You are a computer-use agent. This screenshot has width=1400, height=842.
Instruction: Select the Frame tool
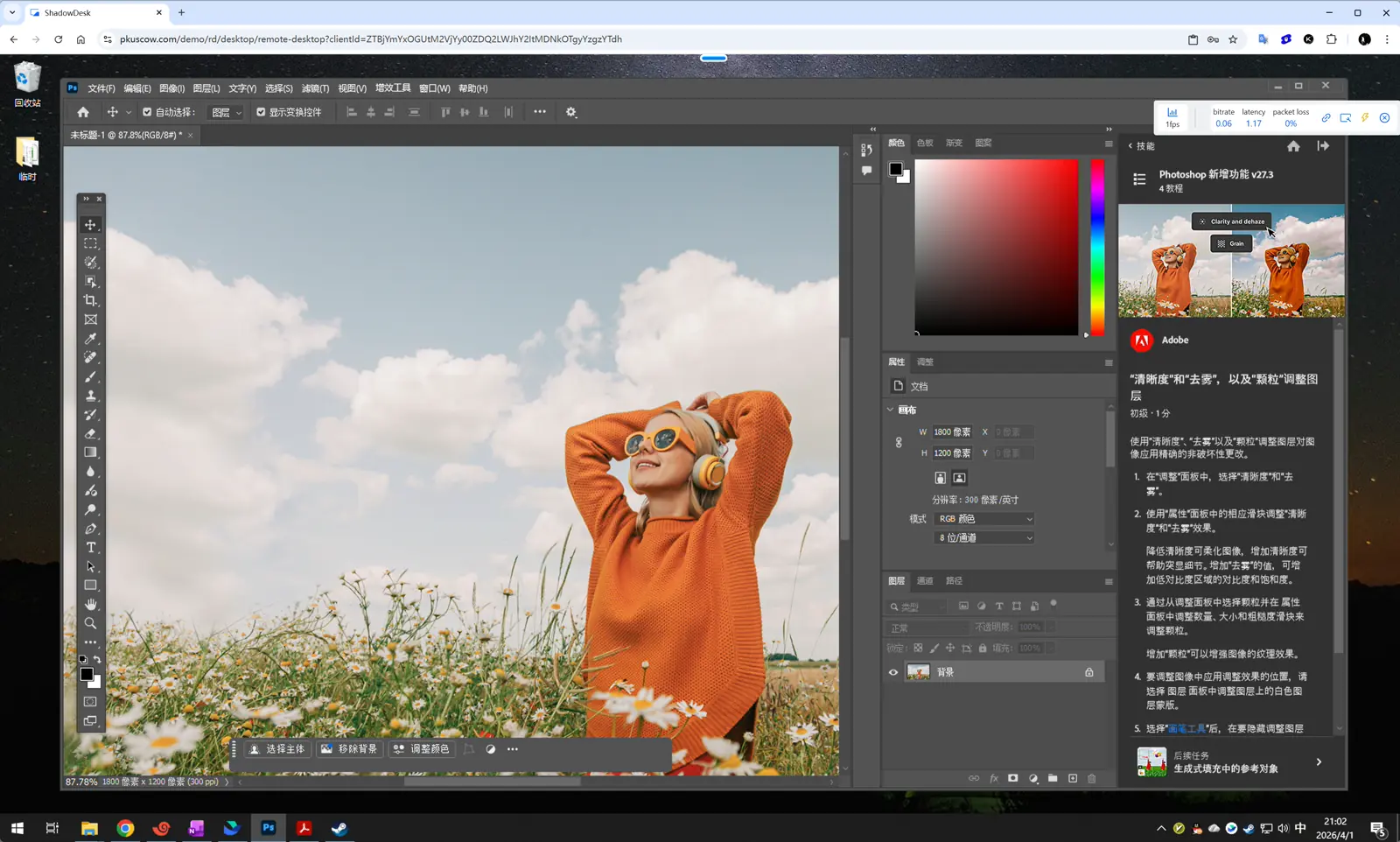point(90,319)
